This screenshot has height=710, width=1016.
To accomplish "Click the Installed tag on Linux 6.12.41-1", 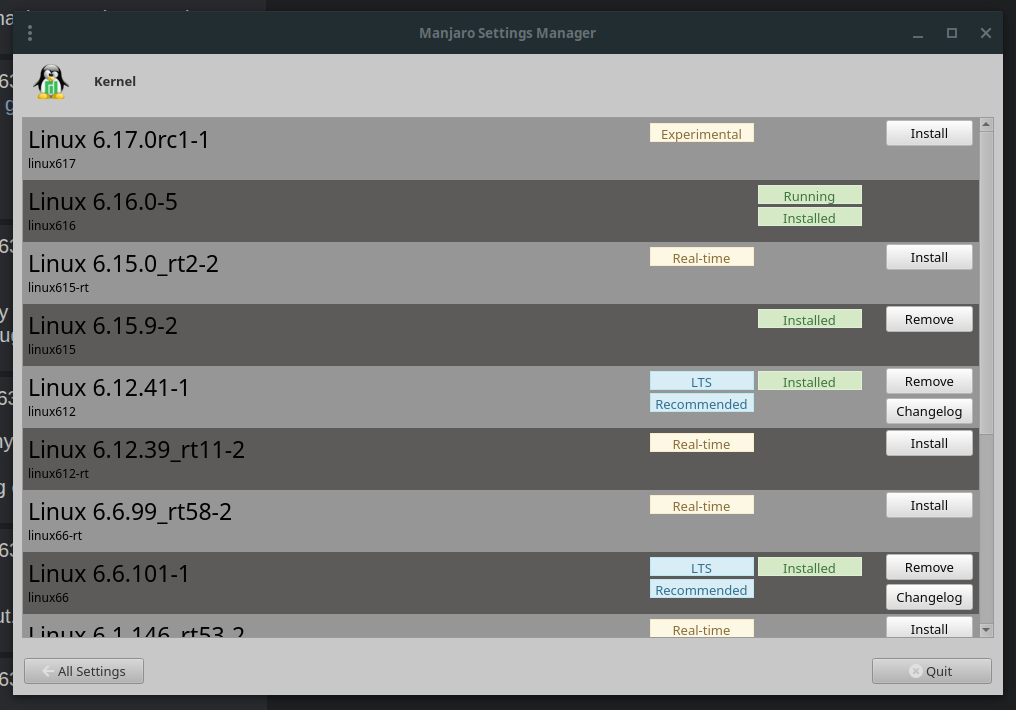I will click(810, 382).
